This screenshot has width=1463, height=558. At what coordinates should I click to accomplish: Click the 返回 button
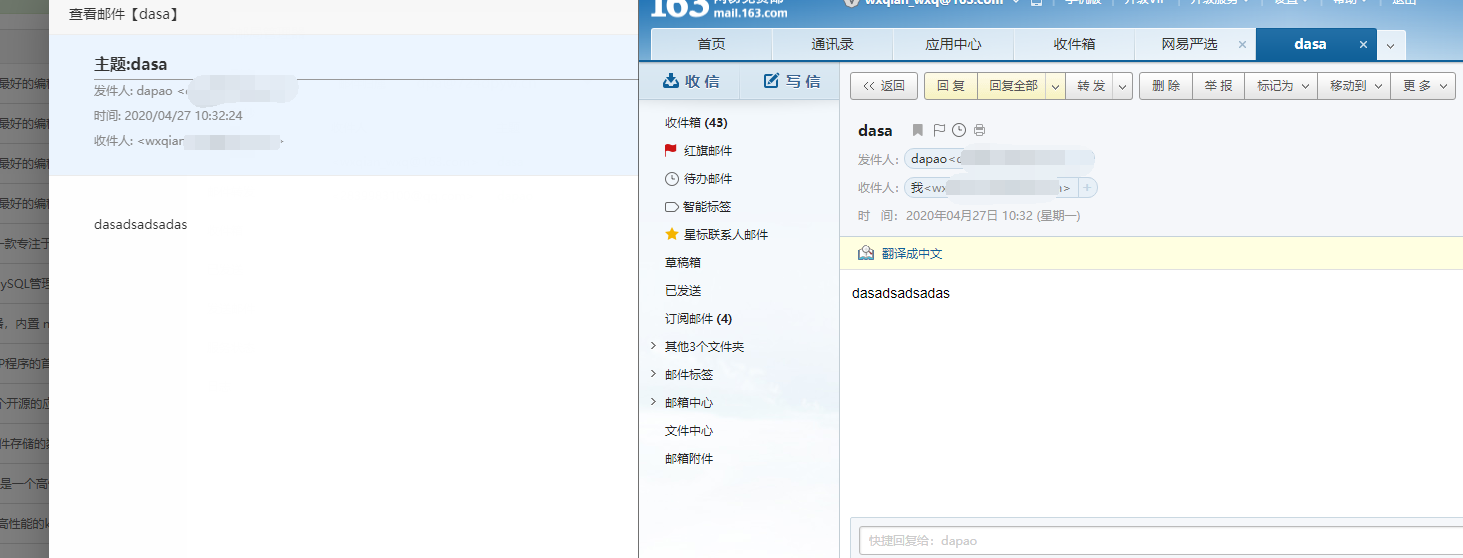coord(884,86)
